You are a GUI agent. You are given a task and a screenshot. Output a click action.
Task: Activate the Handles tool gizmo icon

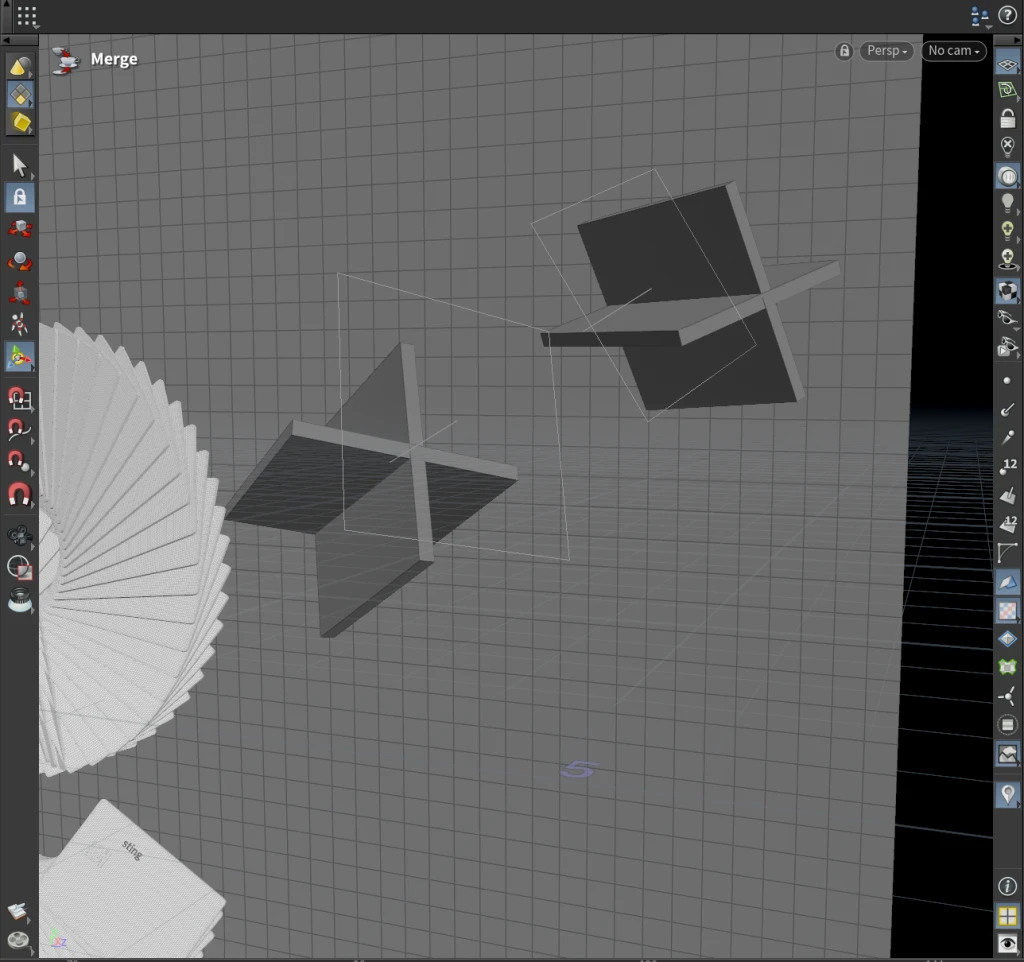[x=20, y=357]
